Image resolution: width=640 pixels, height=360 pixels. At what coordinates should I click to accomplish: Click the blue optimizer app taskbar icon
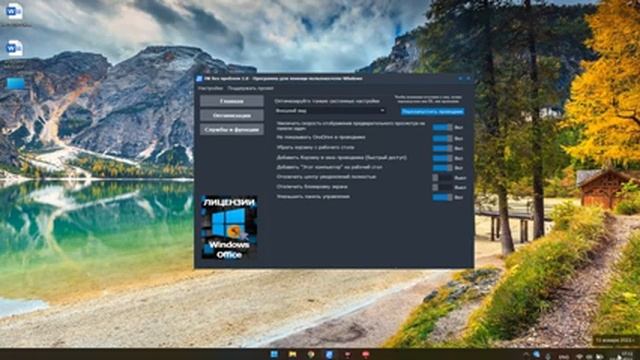329,354
